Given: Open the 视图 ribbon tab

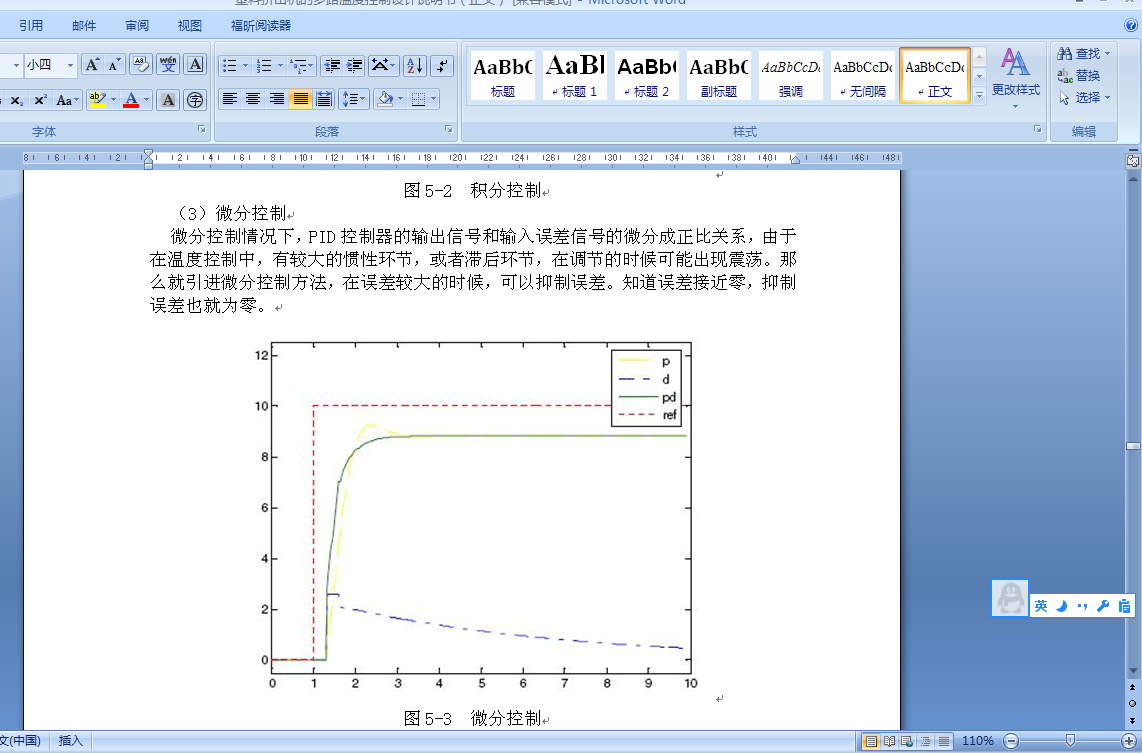Looking at the screenshot, I should click(189, 25).
